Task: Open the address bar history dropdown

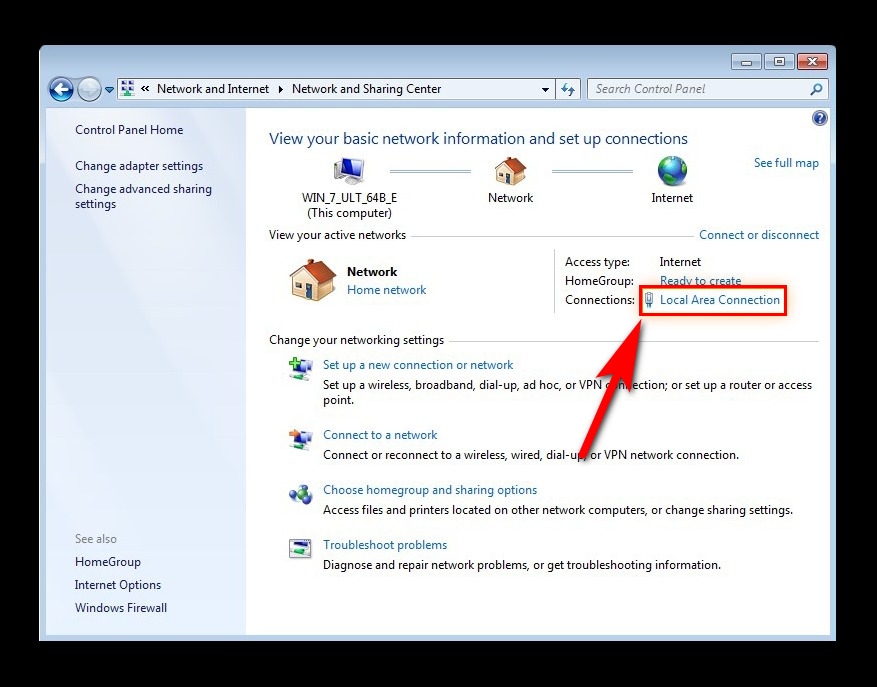Action: tap(545, 90)
